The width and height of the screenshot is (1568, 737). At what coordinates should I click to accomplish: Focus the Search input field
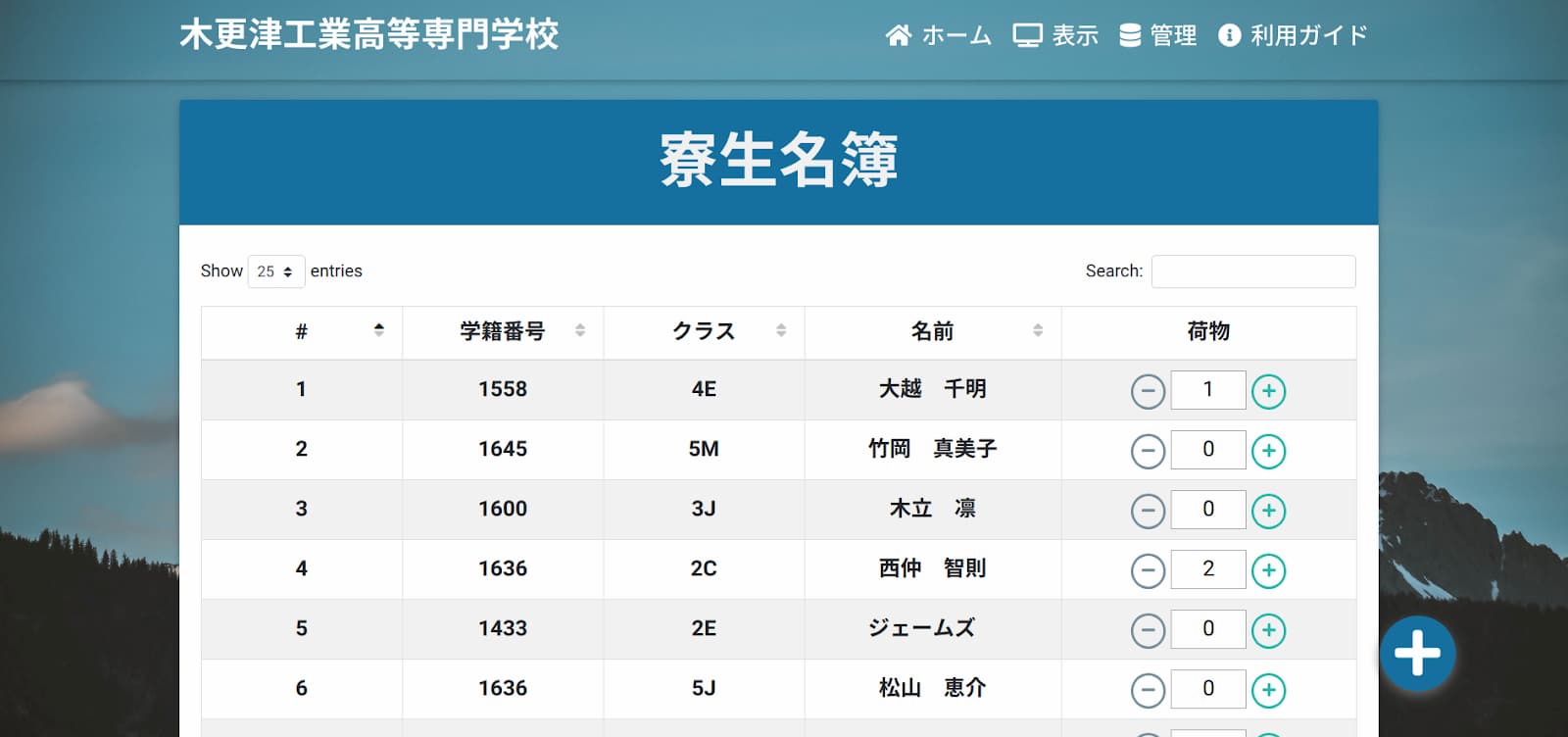tap(1252, 271)
